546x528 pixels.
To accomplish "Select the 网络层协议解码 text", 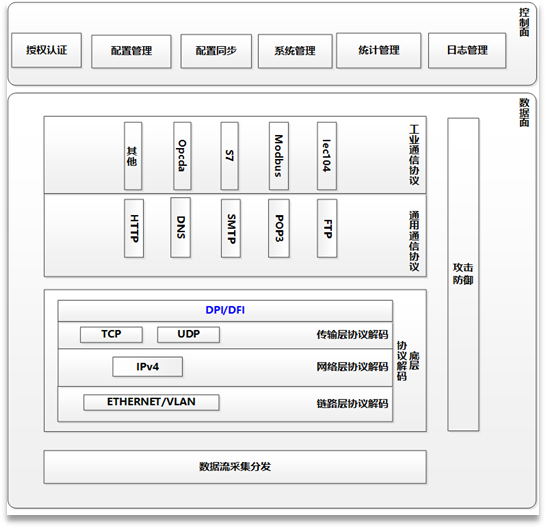I will (352, 367).
